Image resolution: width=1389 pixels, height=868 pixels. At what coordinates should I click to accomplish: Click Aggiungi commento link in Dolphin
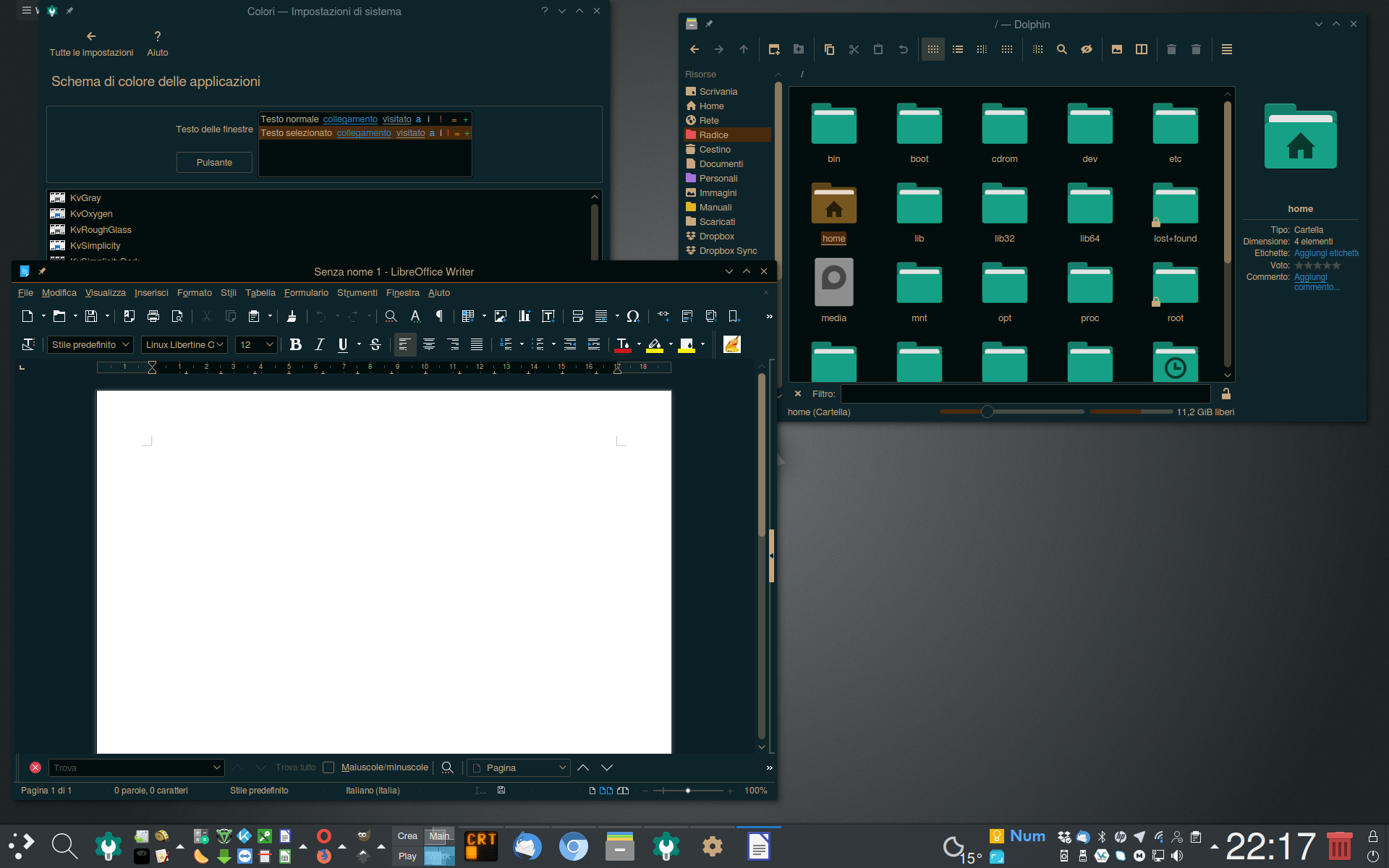(x=1317, y=282)
